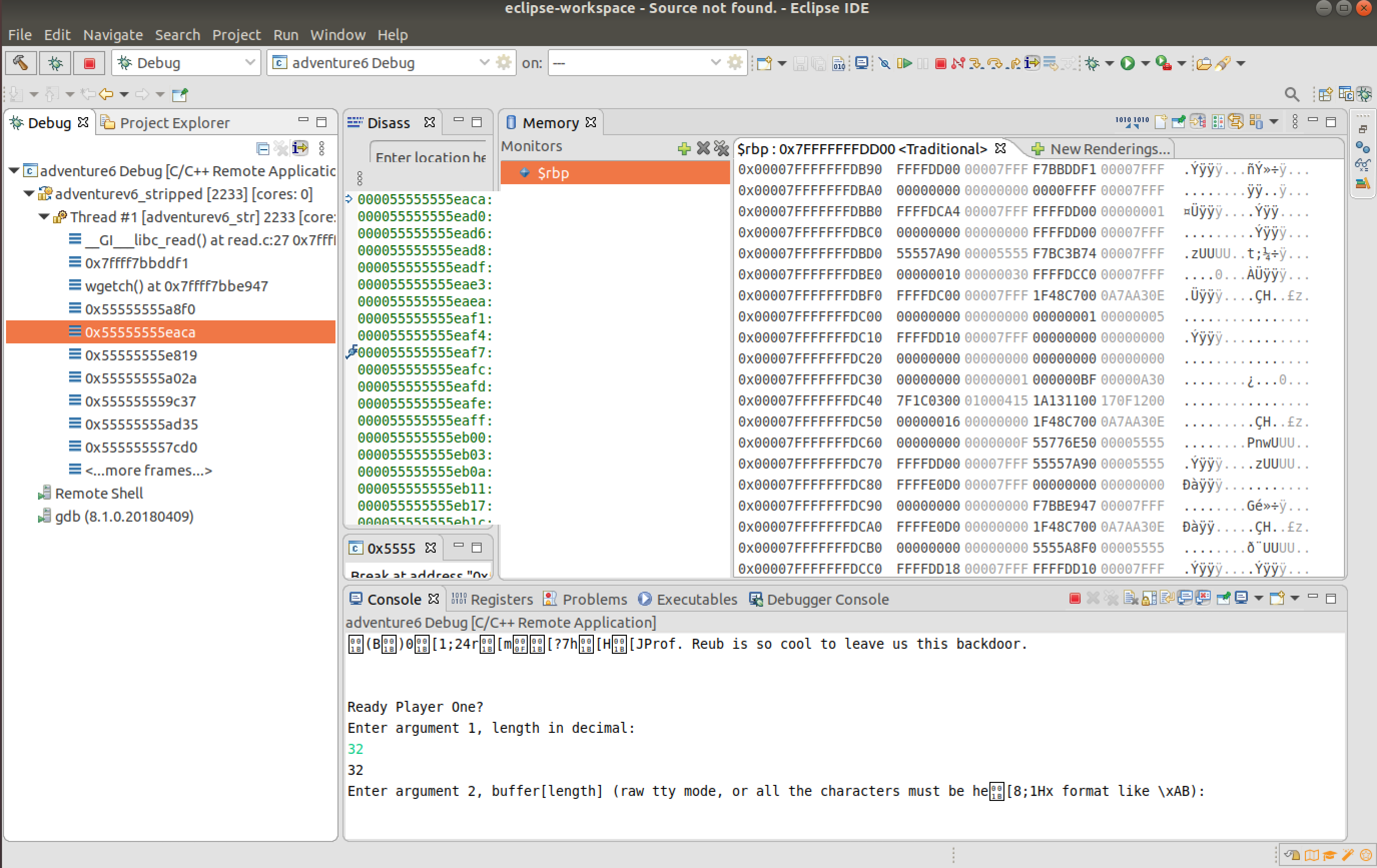Click the Resume debug button

[x=904, y=63]
